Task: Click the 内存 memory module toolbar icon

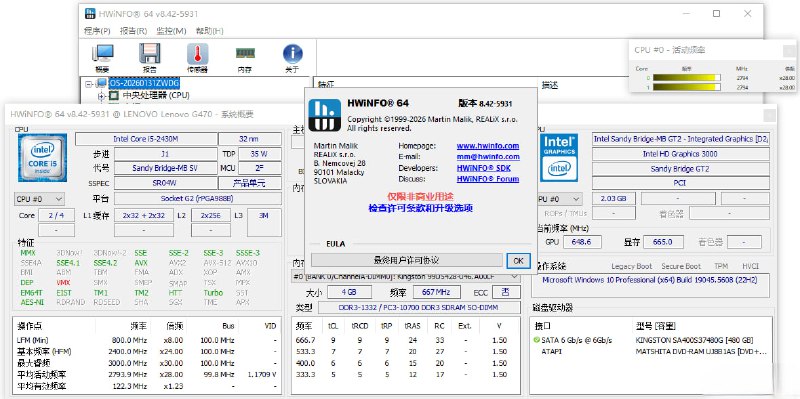Action: (245, 53)
